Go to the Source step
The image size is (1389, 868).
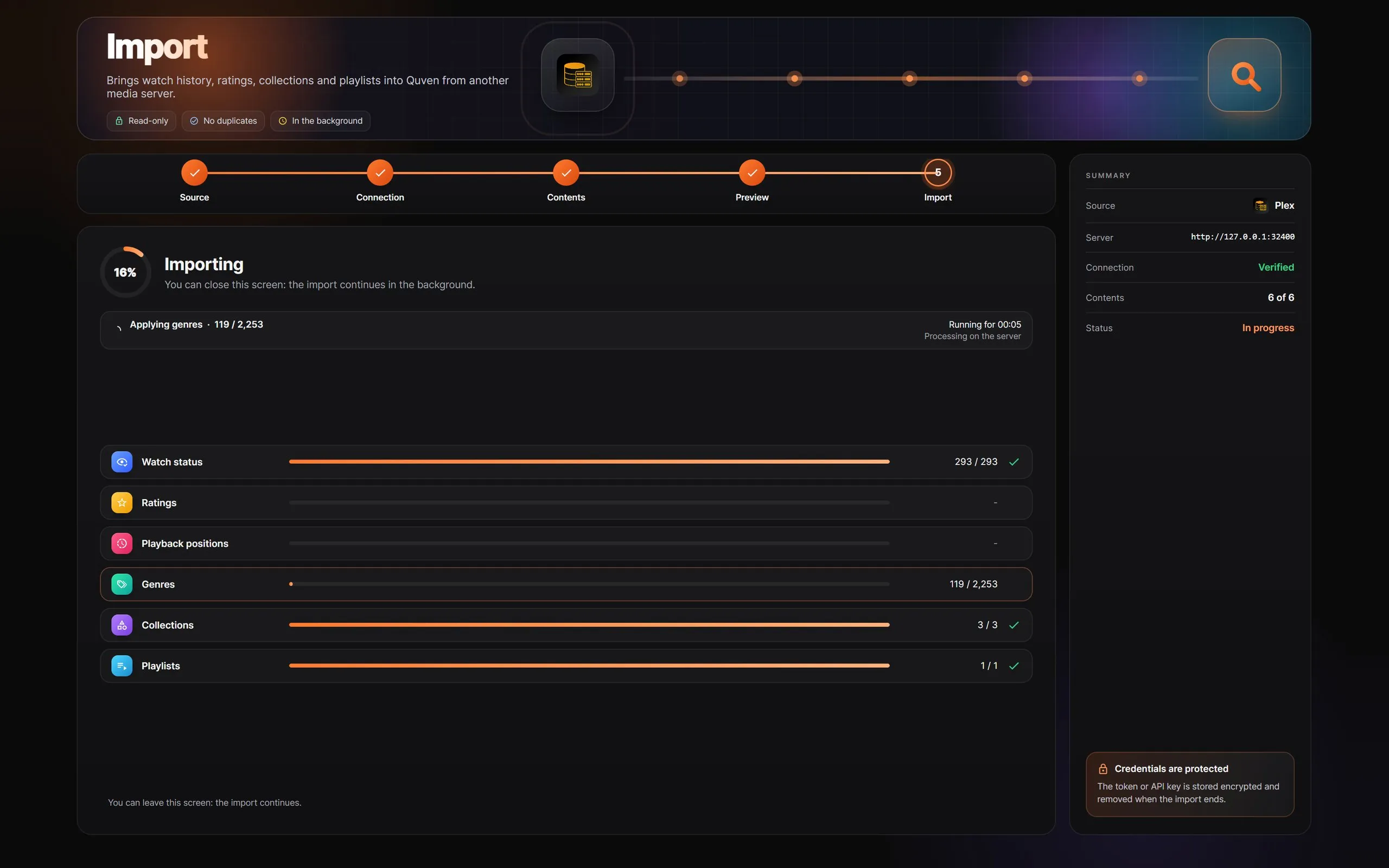[x=194, y=172]
